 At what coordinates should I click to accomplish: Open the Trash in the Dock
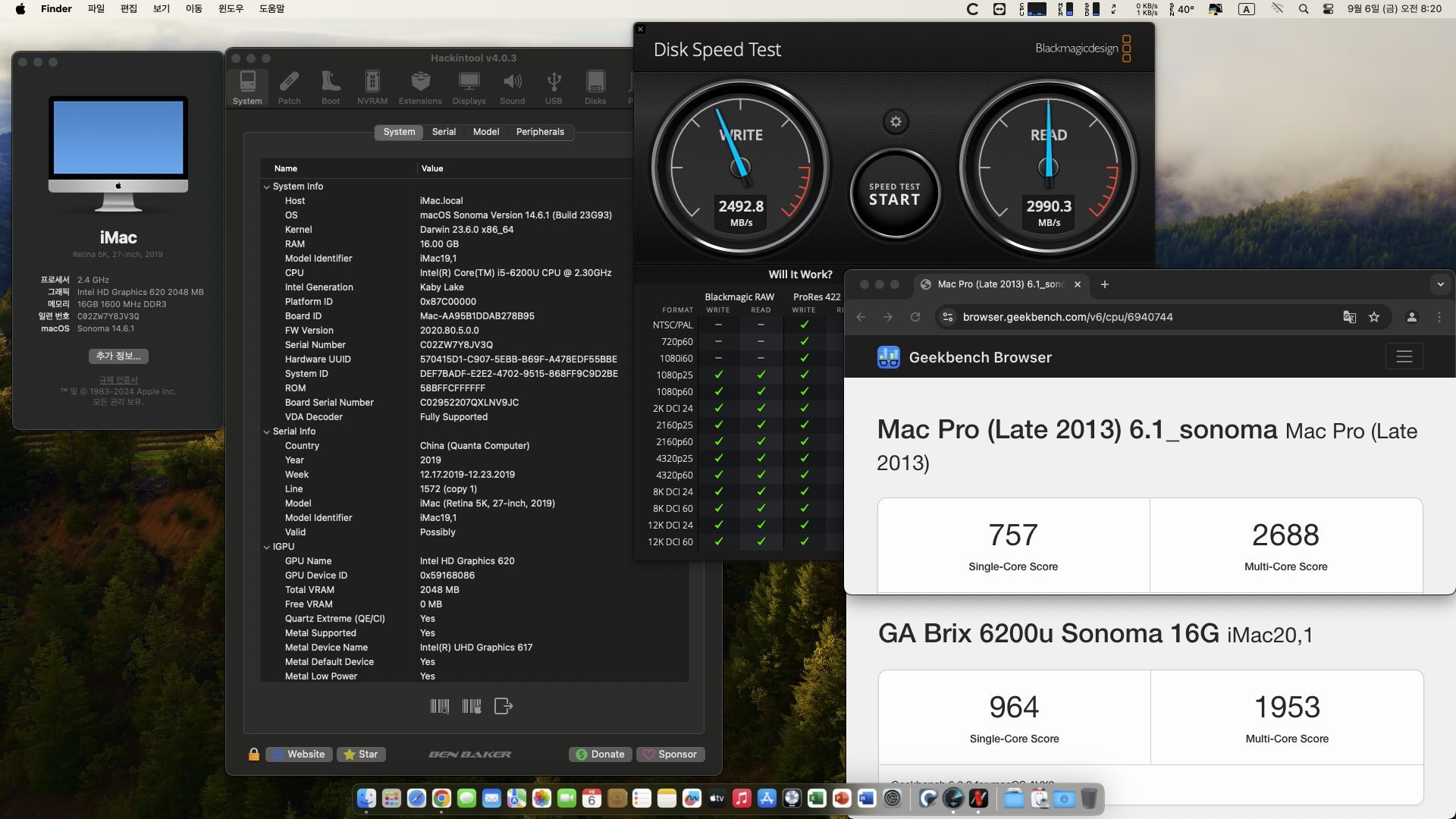coord(1089,798)
